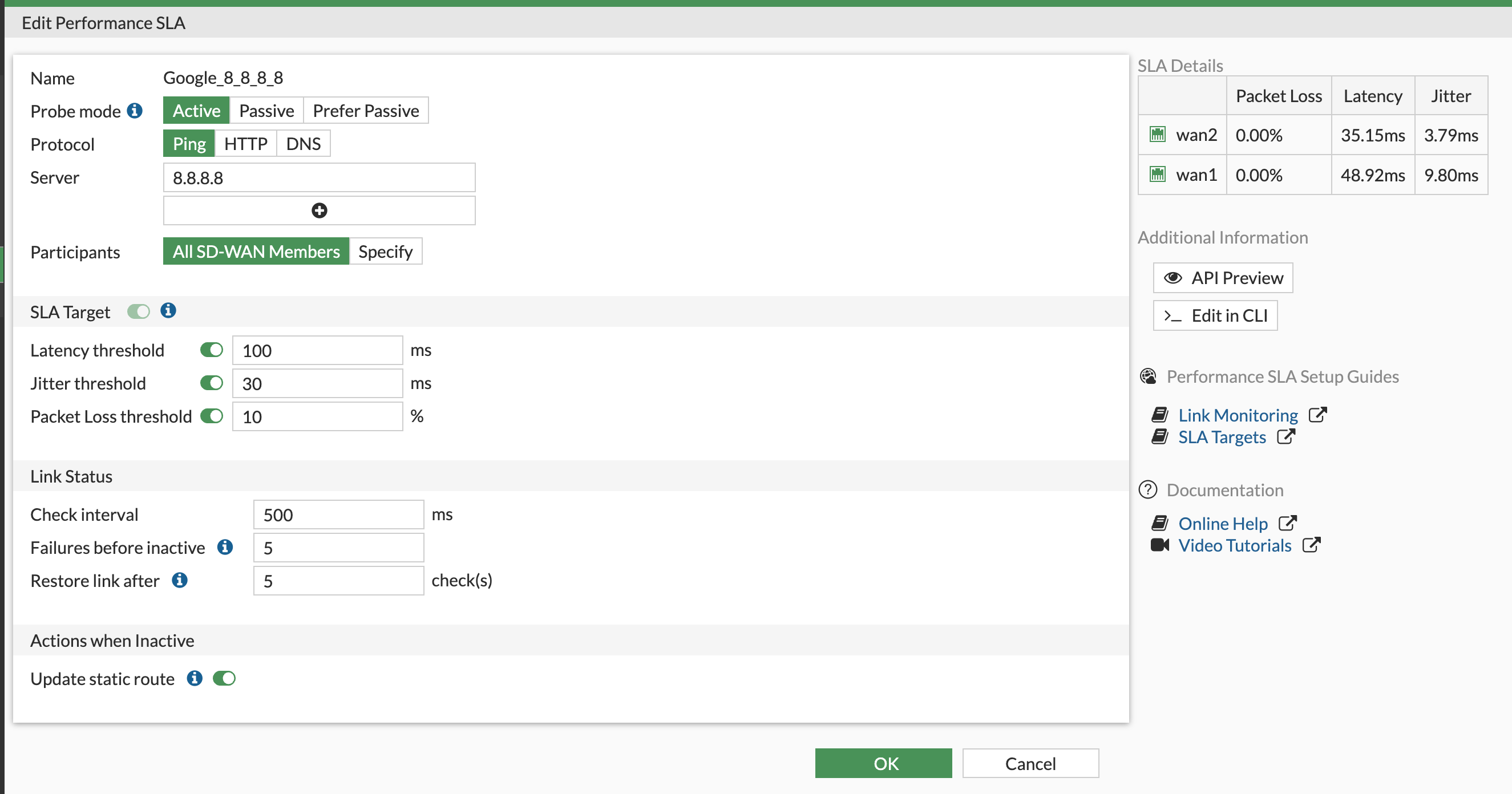Click the Probe mode info icon

point(136,111)
